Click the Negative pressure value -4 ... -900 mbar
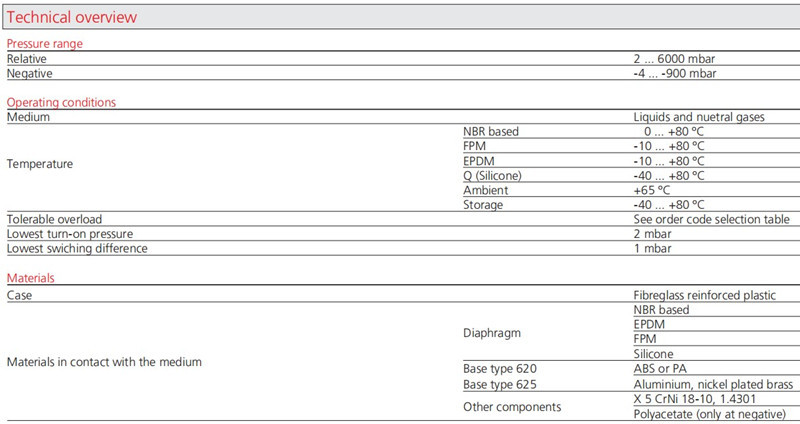800x424 pixels. pos(674,74)
